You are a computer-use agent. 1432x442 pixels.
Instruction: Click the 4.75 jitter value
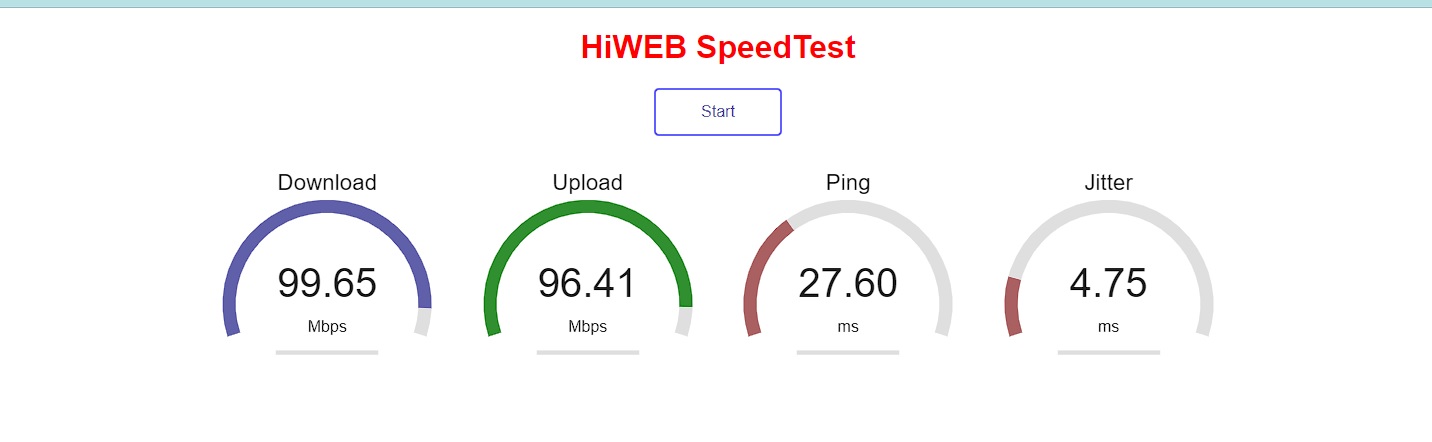pos(1108,283)
